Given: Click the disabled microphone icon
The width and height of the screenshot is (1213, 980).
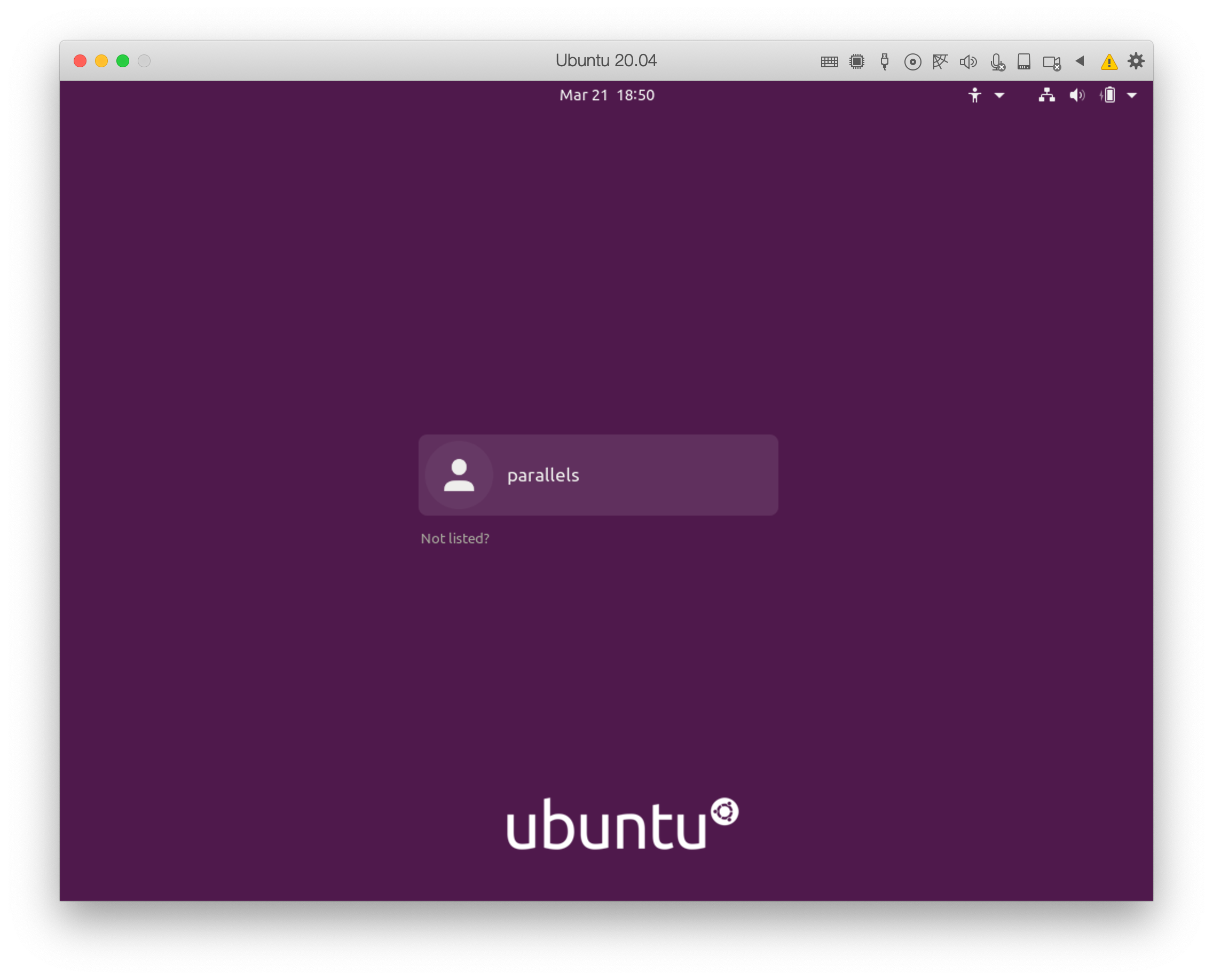Looking at the screenshot, I should [x=997, y=62].
